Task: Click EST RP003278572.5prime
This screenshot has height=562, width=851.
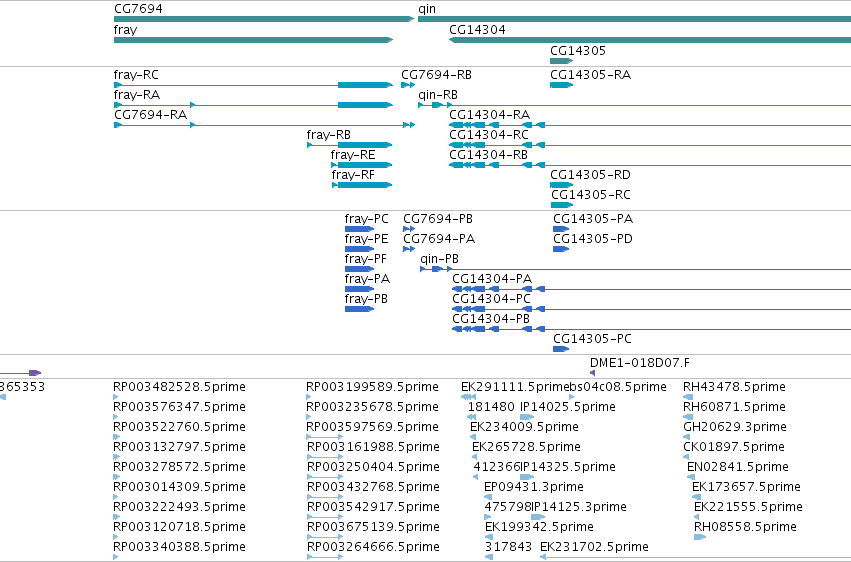Action: (179, 467)
